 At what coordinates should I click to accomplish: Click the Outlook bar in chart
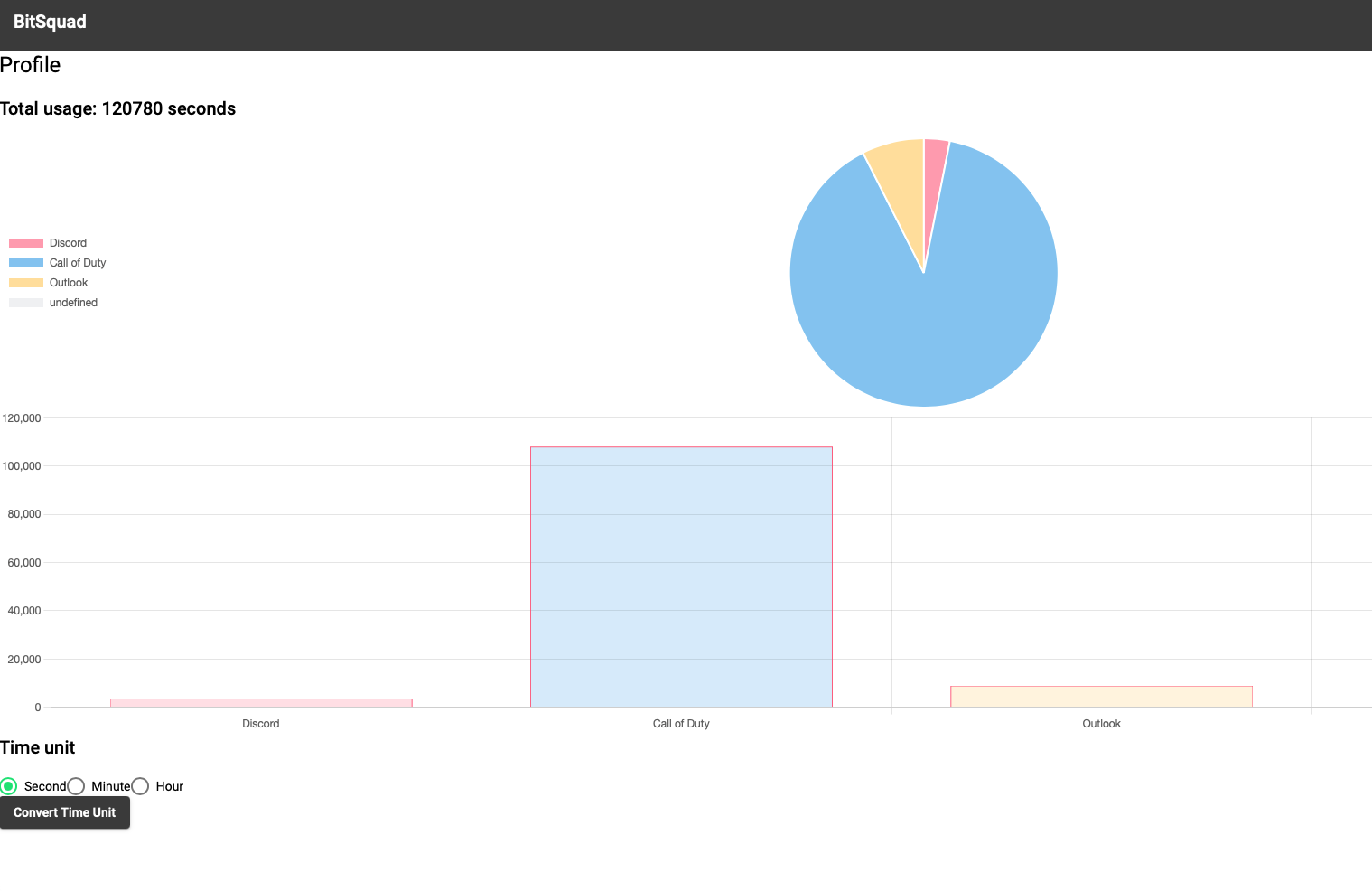click(x=1101, y=697)
